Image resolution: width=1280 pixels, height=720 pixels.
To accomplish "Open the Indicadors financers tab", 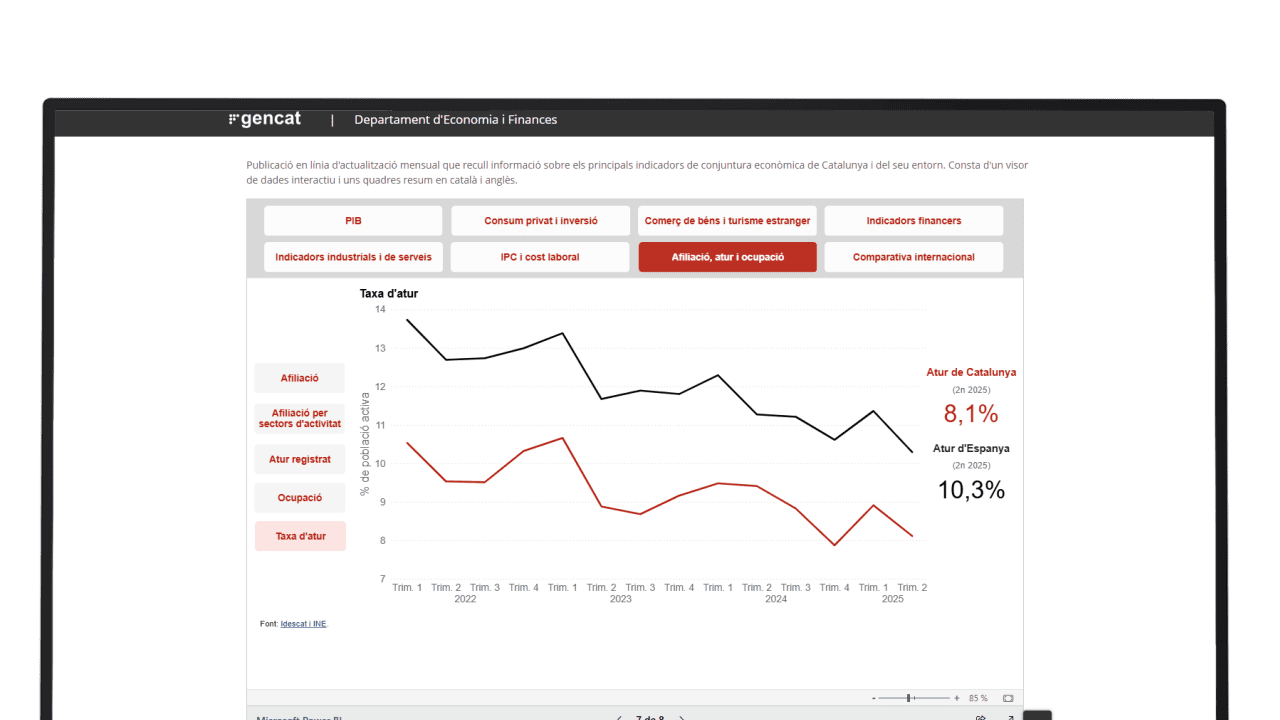I will click(913, 221).
